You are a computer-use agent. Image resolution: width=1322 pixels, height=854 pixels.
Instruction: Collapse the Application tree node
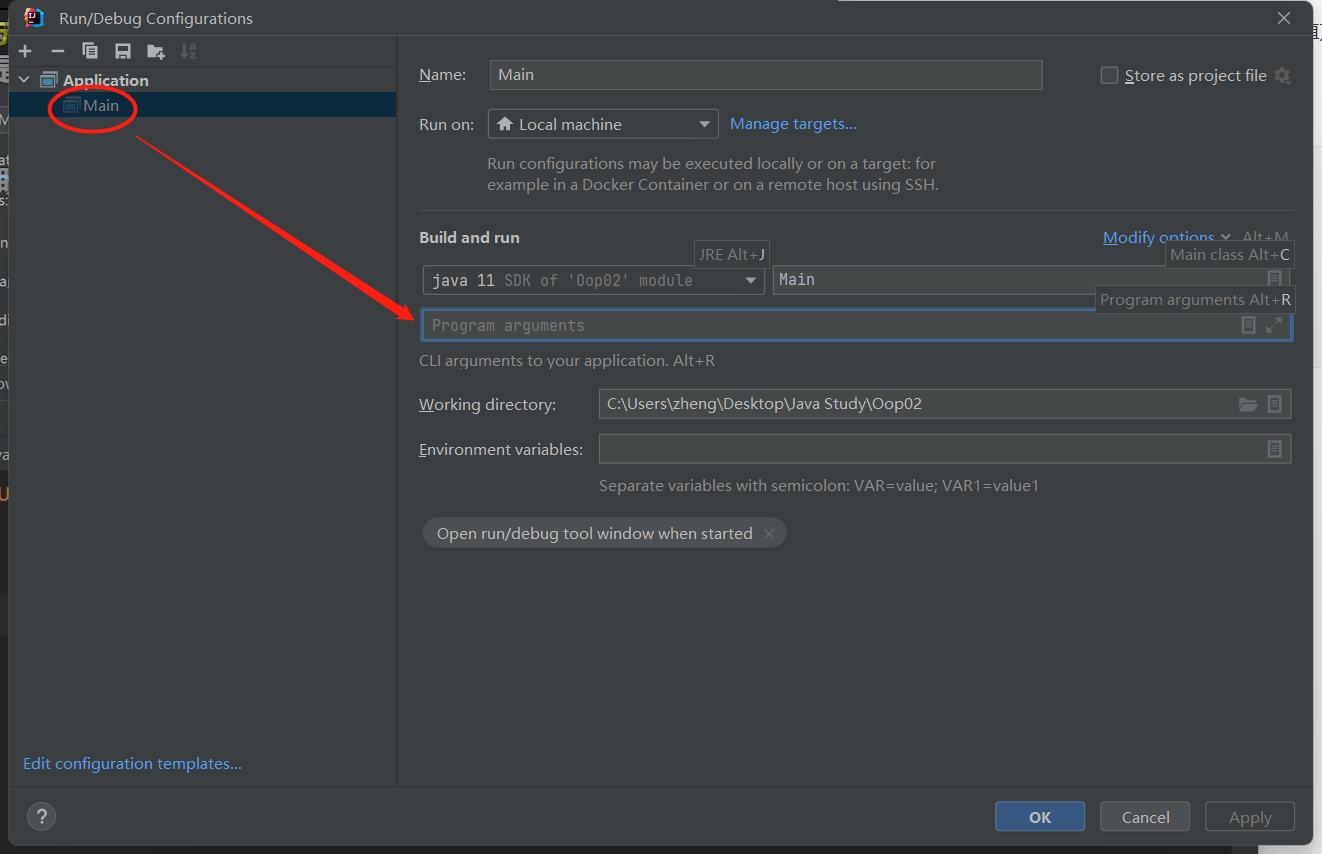[25, 80]
